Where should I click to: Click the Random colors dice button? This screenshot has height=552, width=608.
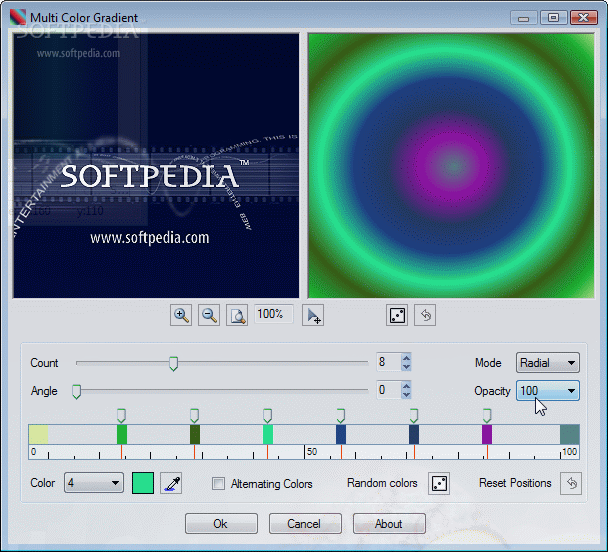[439, 483]
